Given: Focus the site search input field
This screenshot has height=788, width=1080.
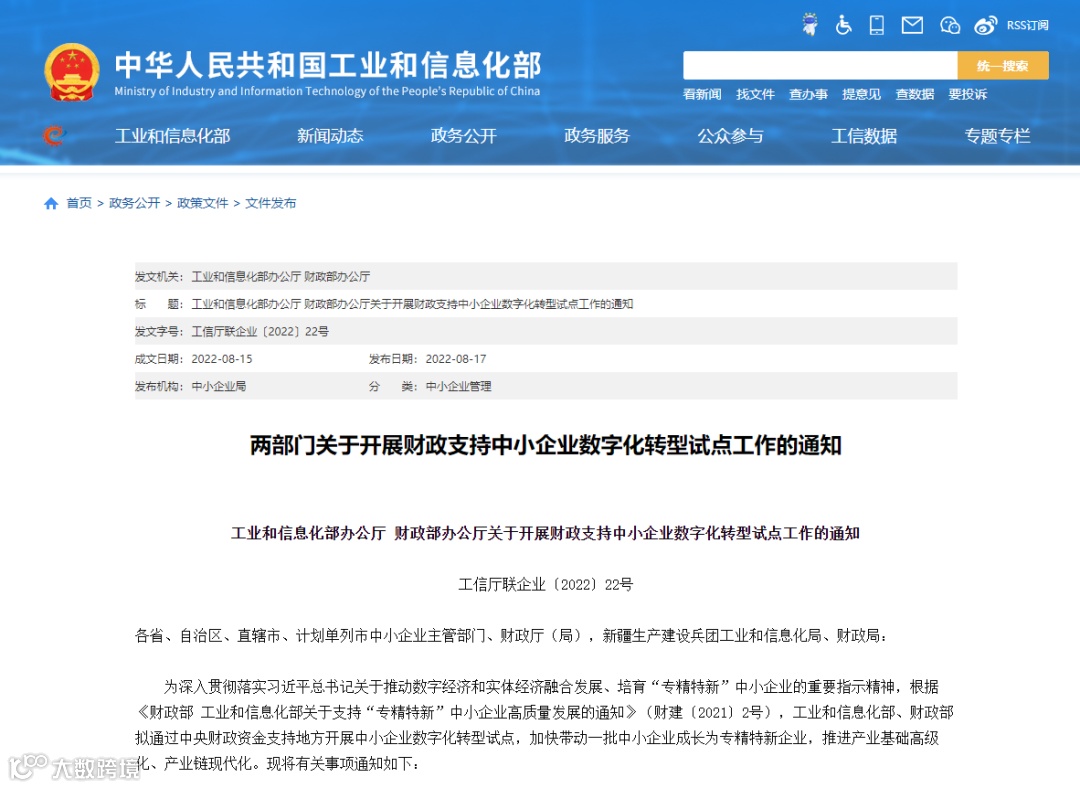Looking at the screenshot, I should click(820, 65).
